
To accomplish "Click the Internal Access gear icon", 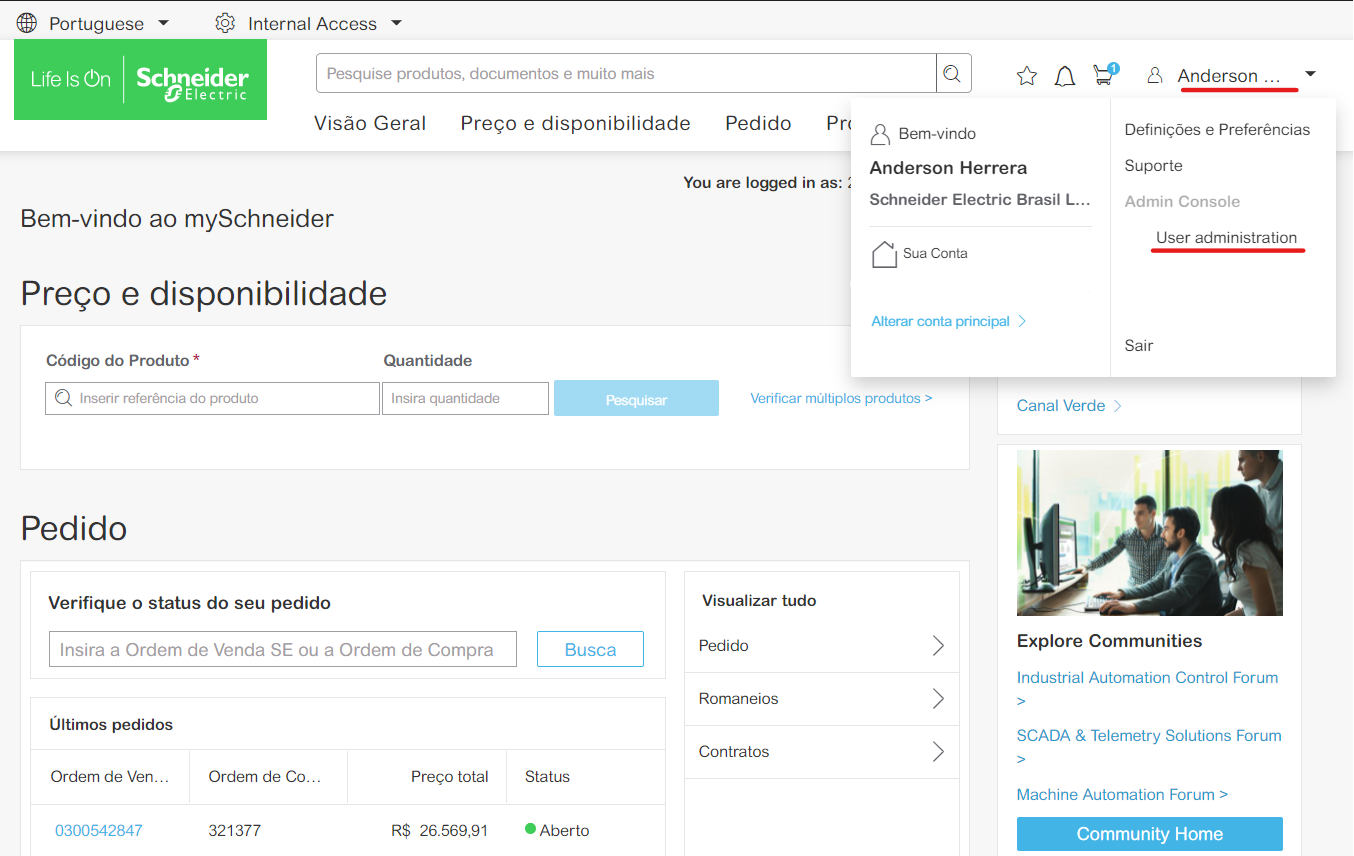I will click(225, 23).
